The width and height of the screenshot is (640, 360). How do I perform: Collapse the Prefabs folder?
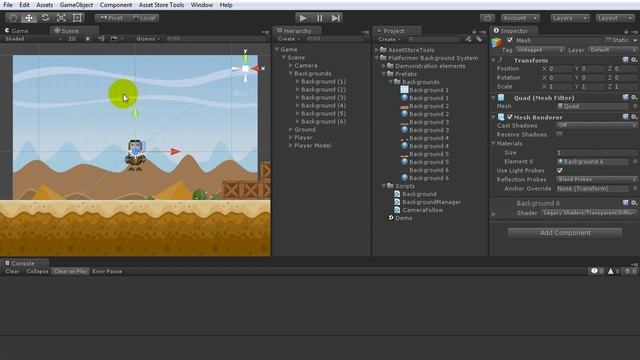384,74
